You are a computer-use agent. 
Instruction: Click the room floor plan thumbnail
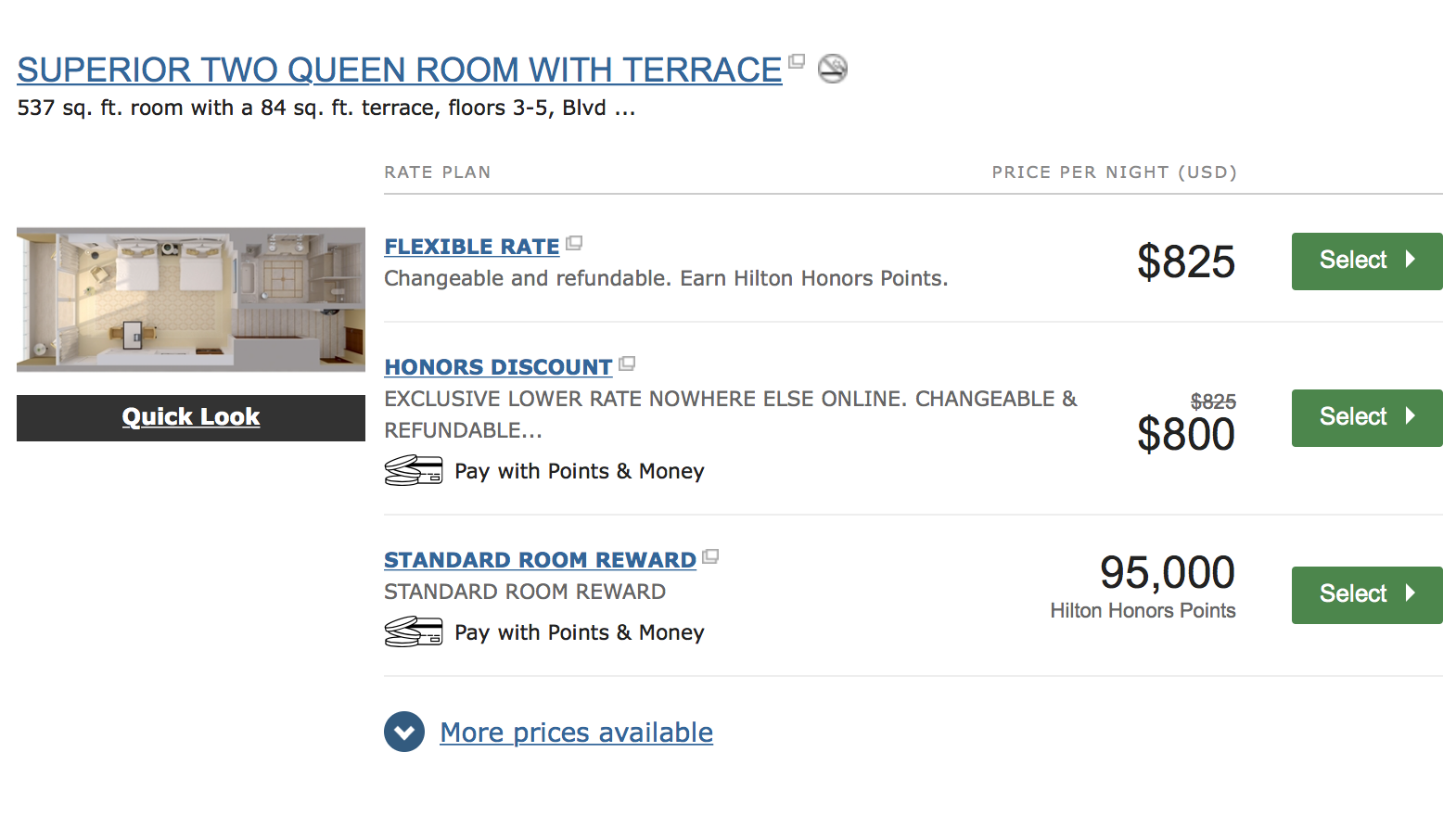coord(191,300)
